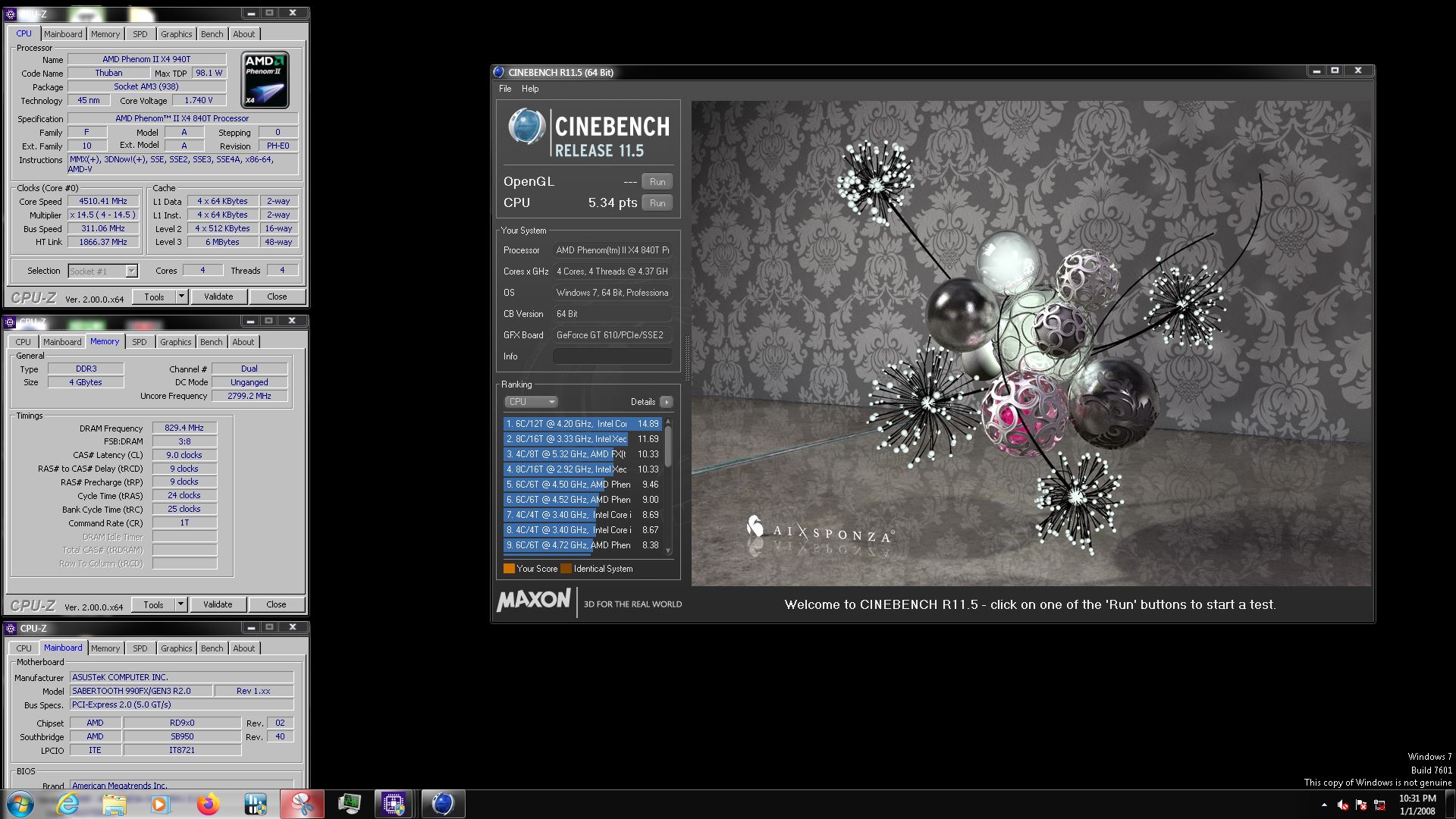The image size is (1456, 819).
Task: Click Tools button in Memory tab CPU-Z window
Action: click(x=153, y=604)
